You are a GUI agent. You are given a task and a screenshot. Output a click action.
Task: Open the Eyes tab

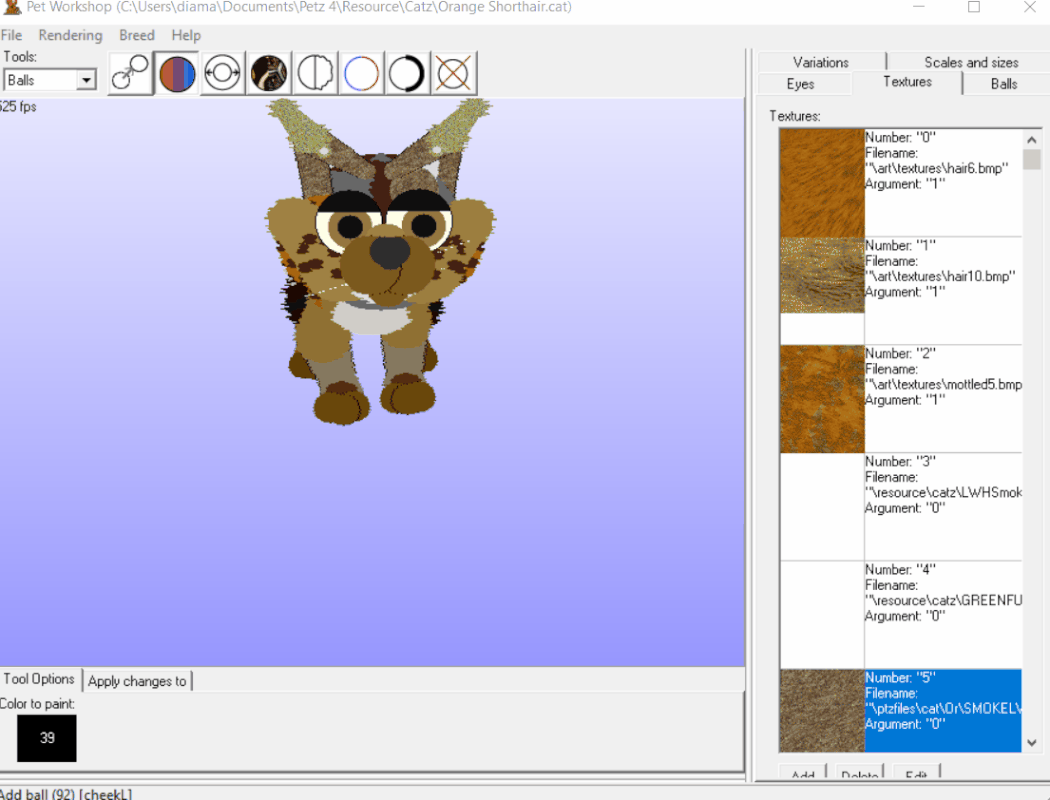800,84
